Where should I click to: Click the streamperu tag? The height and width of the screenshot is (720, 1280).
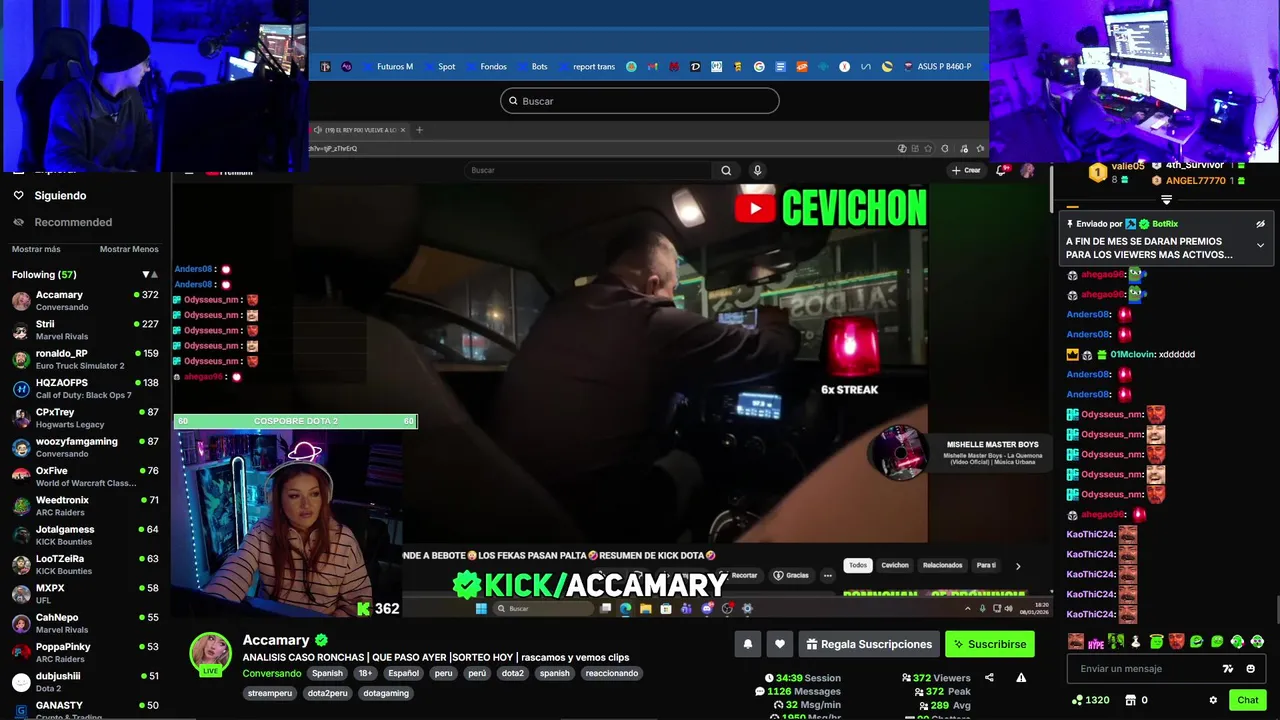270,693
